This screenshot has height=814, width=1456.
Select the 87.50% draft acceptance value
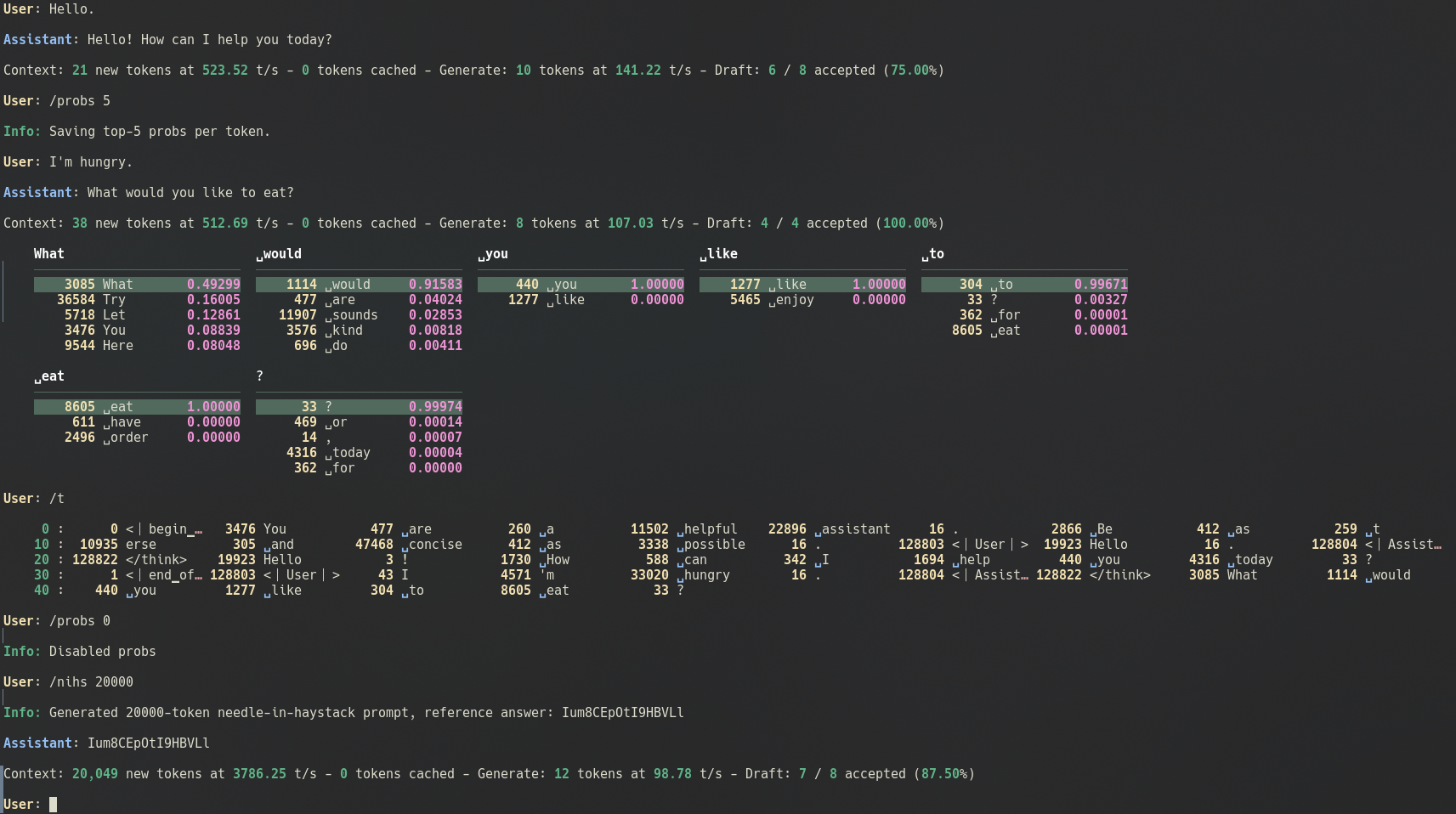tap(944, 773)
